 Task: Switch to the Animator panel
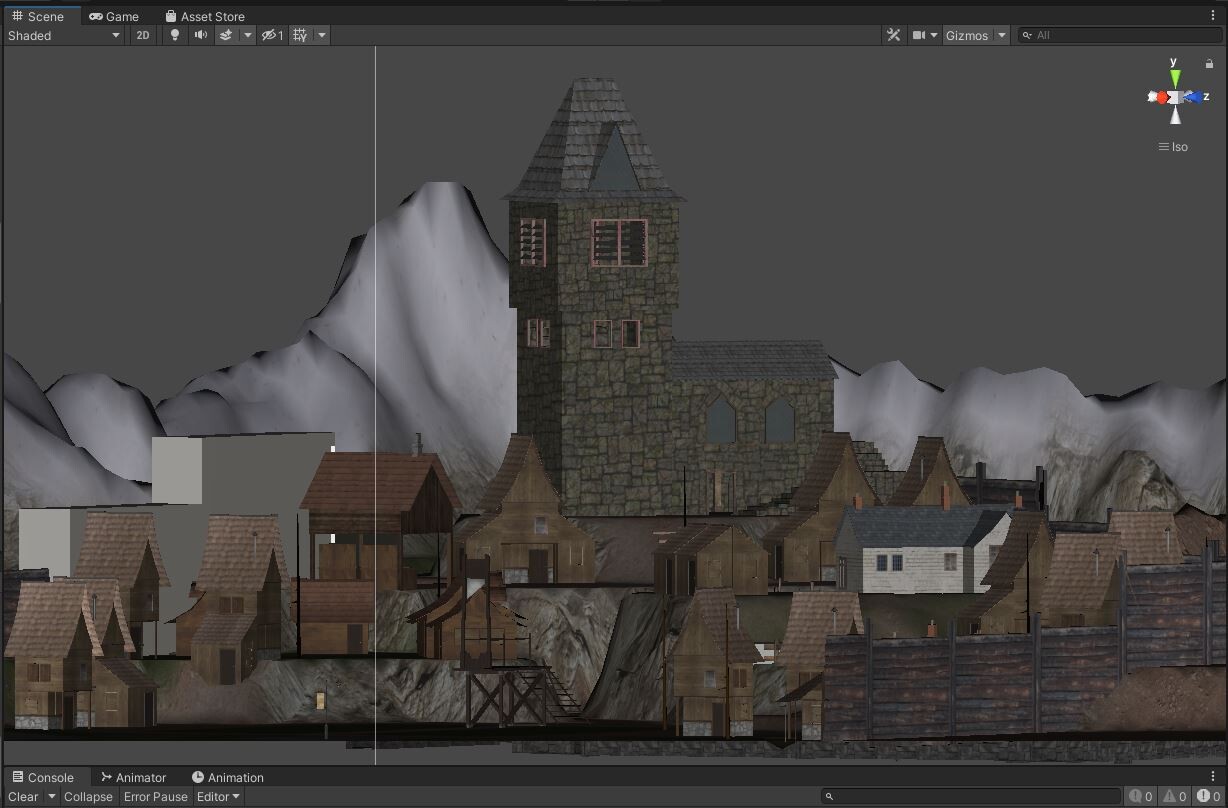133,777
